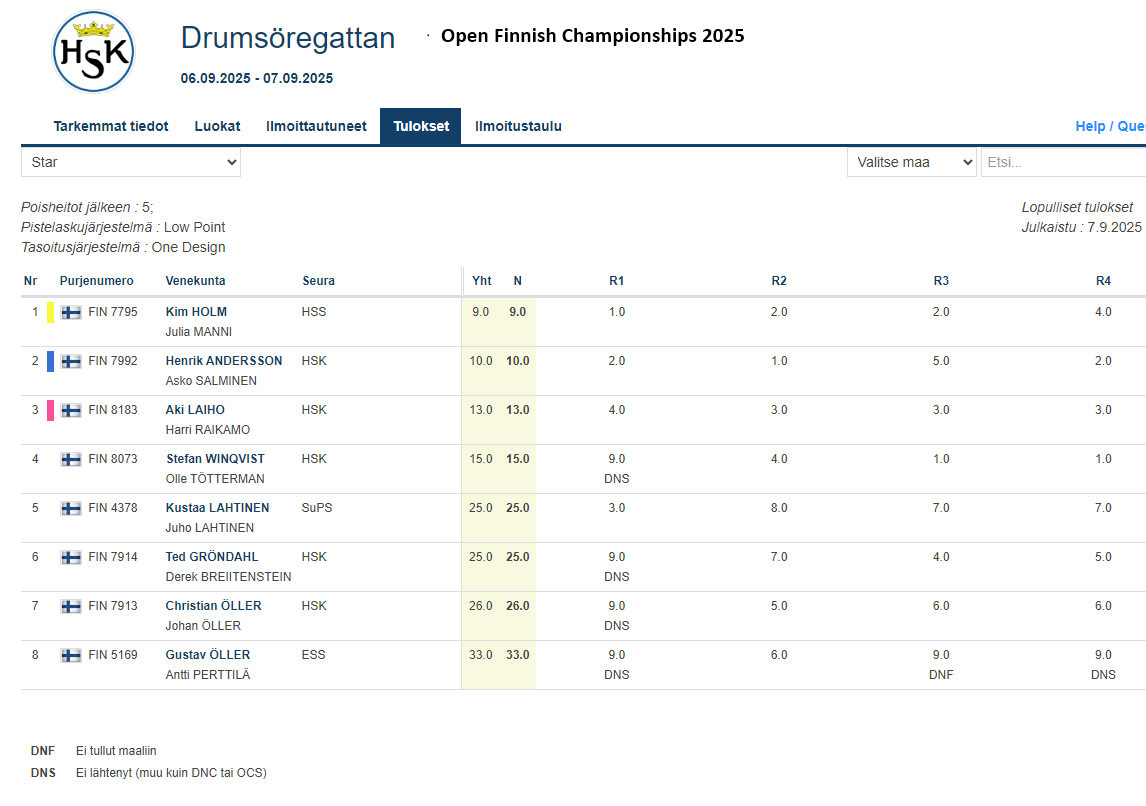The height and width of the screenshot is (806, 1146).
Task: Click sailor name Kim HOLM
Action: click(x=197, y=312)
